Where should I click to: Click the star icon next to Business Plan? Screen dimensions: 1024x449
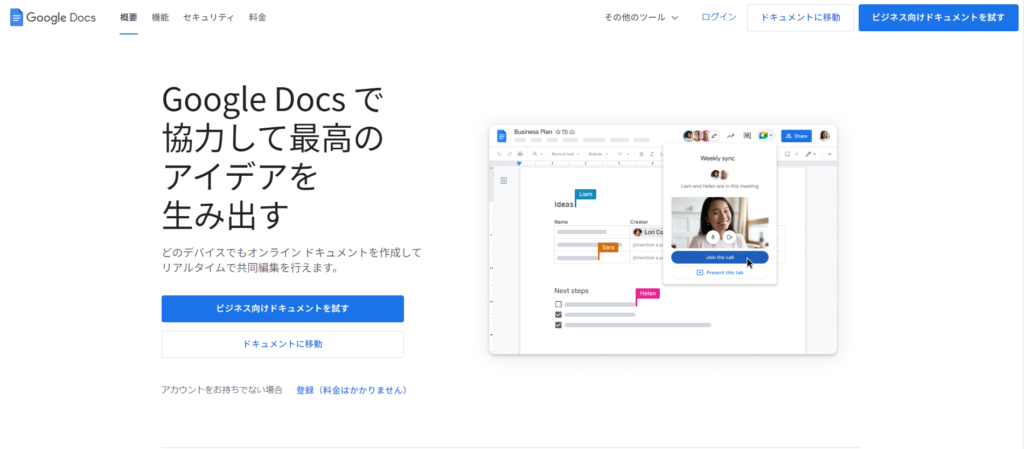point(558,132)
